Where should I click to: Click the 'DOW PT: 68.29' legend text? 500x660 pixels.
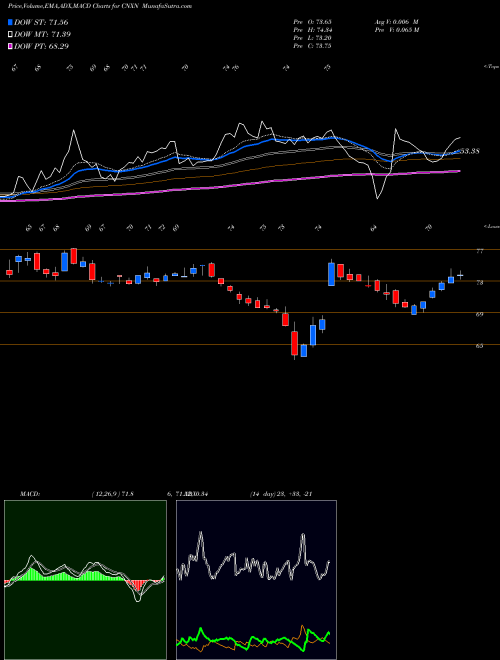42,46
